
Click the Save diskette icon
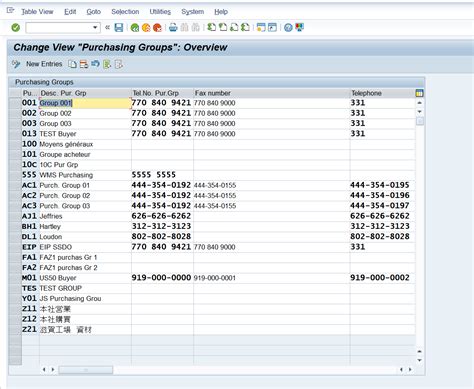[x=119, y=28]
